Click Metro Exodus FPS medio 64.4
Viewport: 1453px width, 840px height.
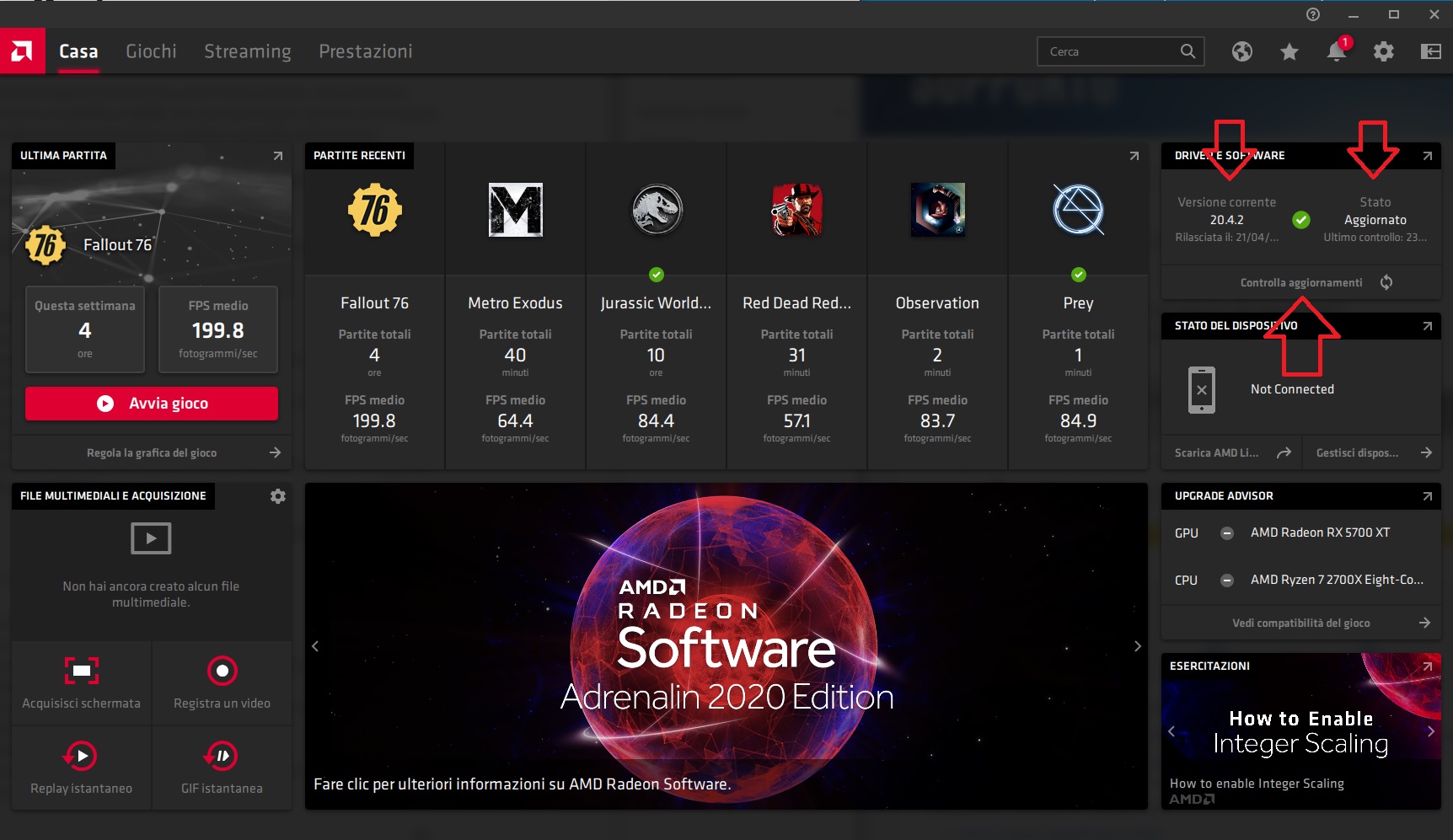coord(515,419)
